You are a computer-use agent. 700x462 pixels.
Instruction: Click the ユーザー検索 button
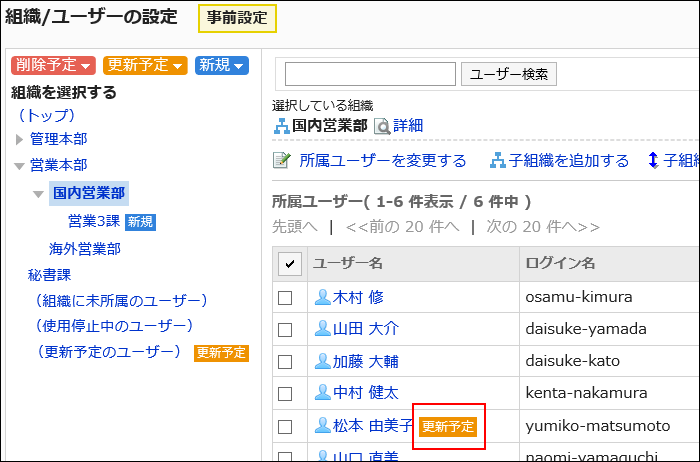click(509, 74)
